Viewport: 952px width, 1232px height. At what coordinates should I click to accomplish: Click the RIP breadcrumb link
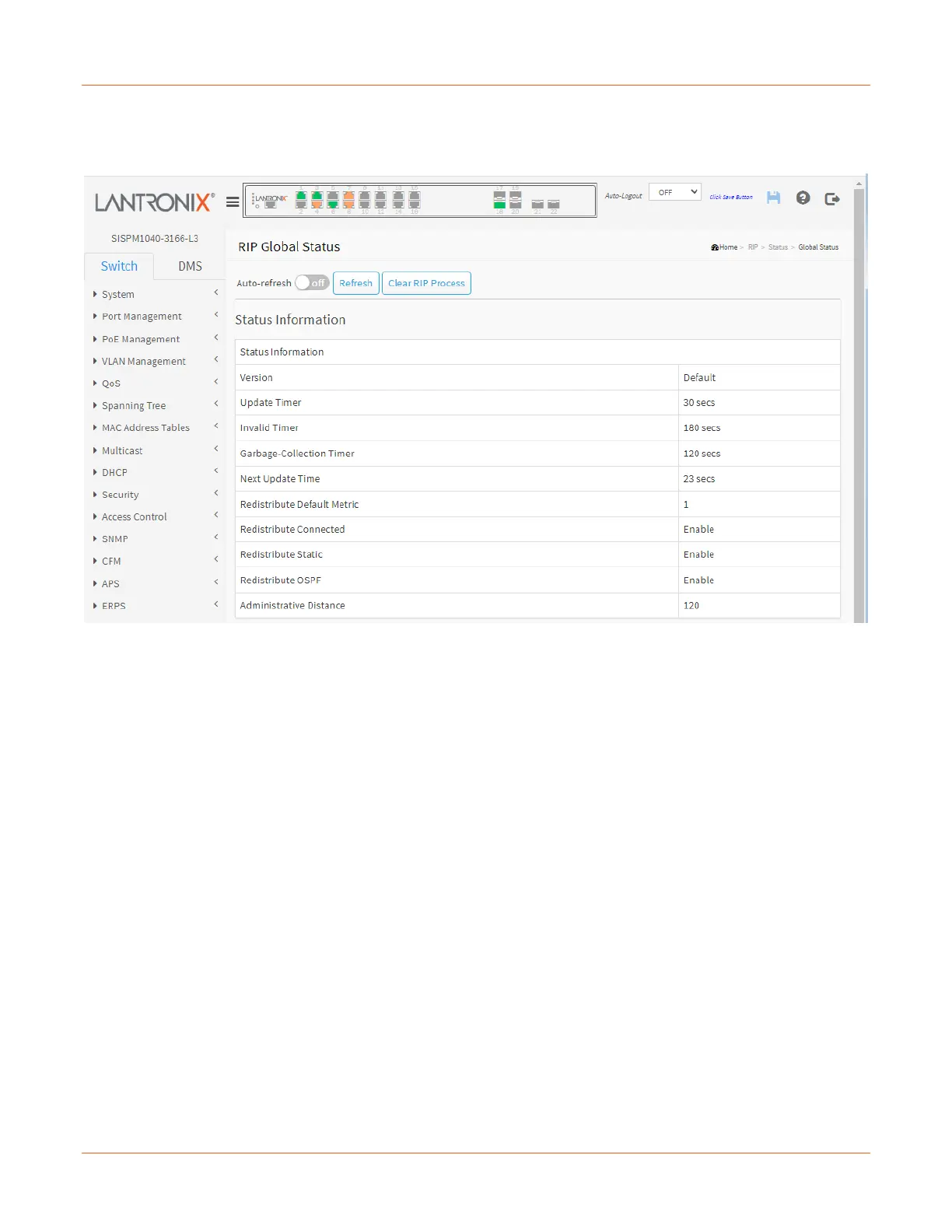tap(753, 247)
